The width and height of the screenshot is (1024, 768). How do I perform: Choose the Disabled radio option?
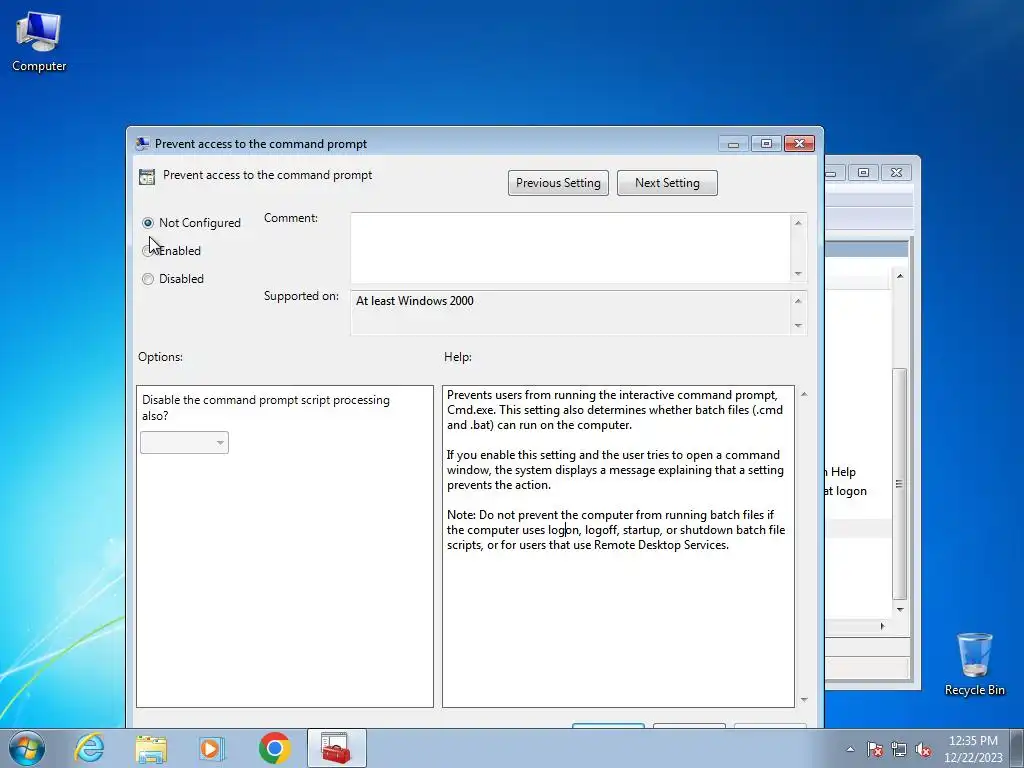[148, 279]
